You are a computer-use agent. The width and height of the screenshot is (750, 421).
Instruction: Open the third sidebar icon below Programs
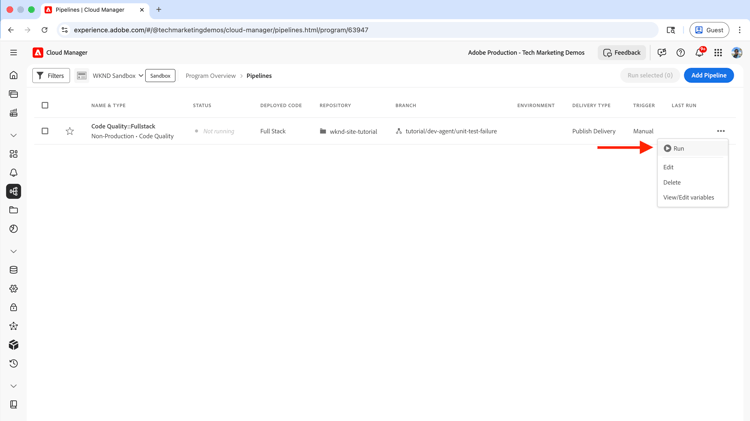click(13, 113)
